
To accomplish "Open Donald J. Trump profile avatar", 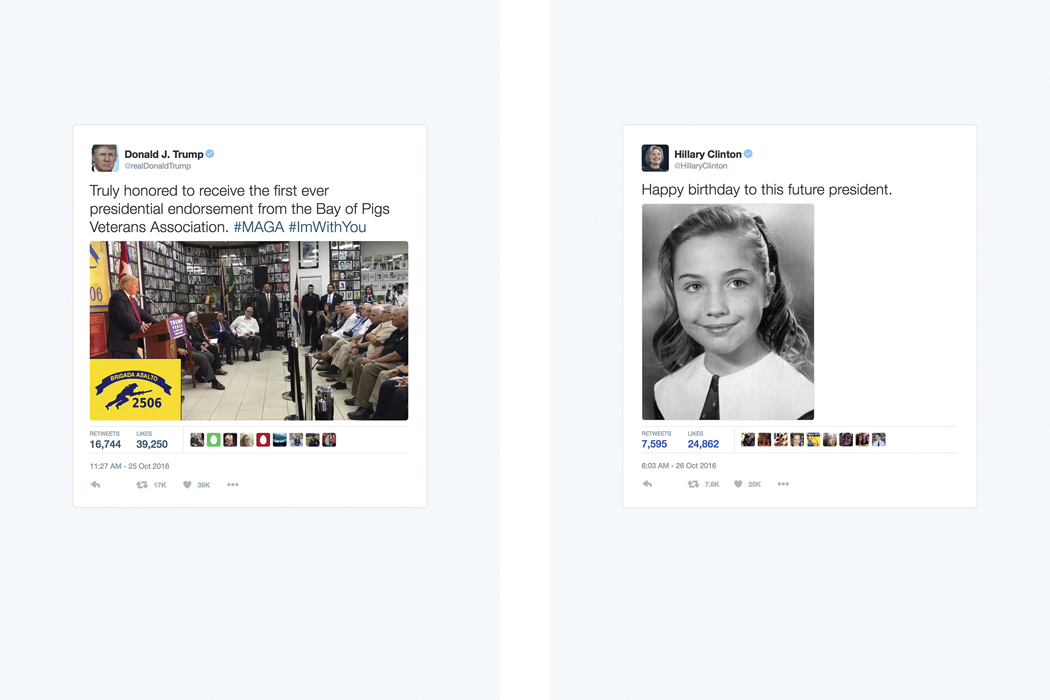I will (x=104, y=158).
